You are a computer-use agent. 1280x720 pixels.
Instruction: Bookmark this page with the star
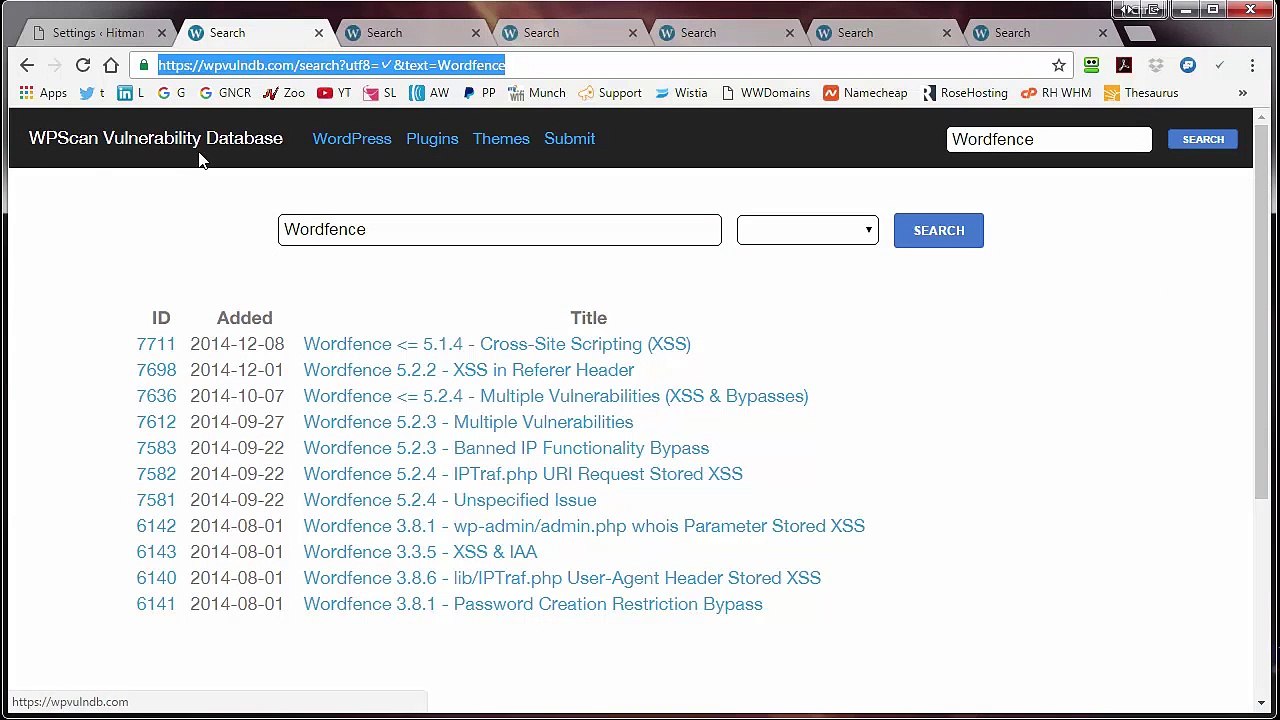[1059, 65]
